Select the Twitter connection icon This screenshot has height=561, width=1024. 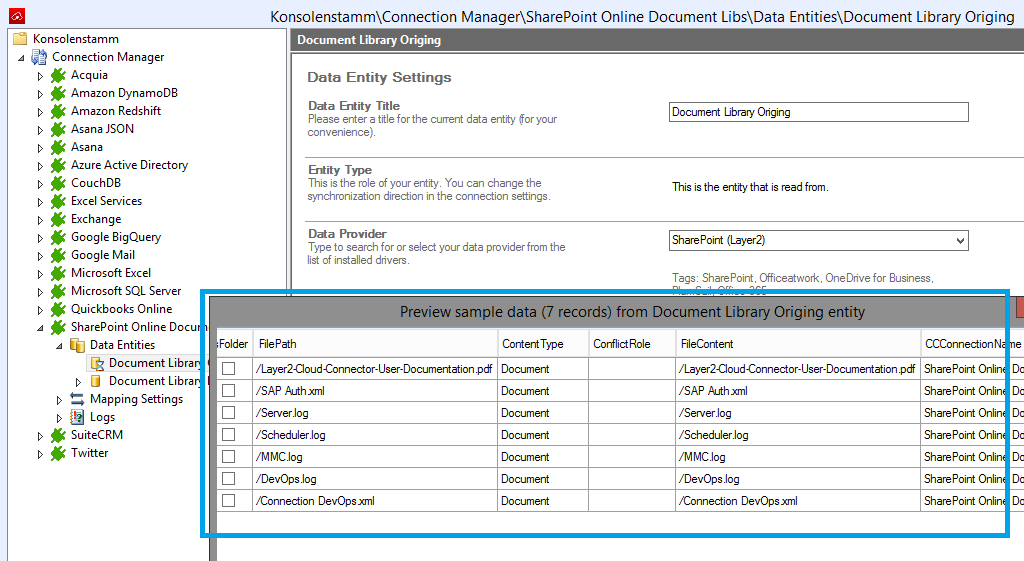[58, 453]
